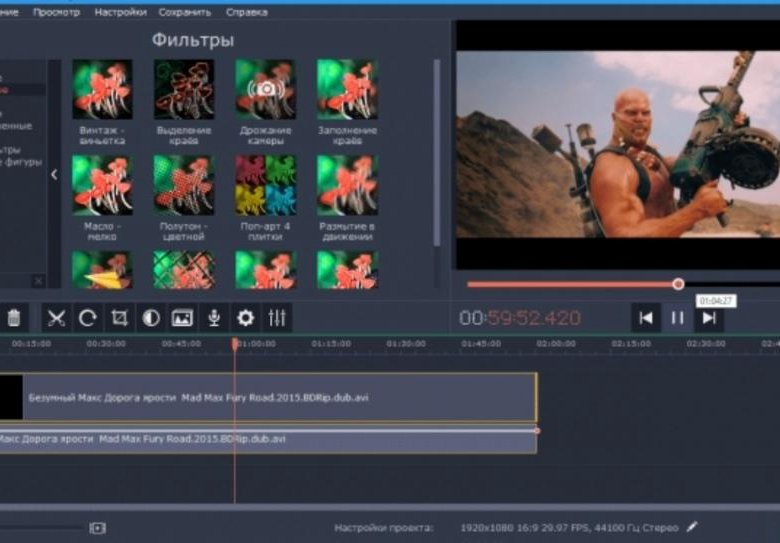The height and width of the screenshot is (543, 780).
Task: Select the Заполнение краёв filter thumbnail
Action: click(347, 90)
